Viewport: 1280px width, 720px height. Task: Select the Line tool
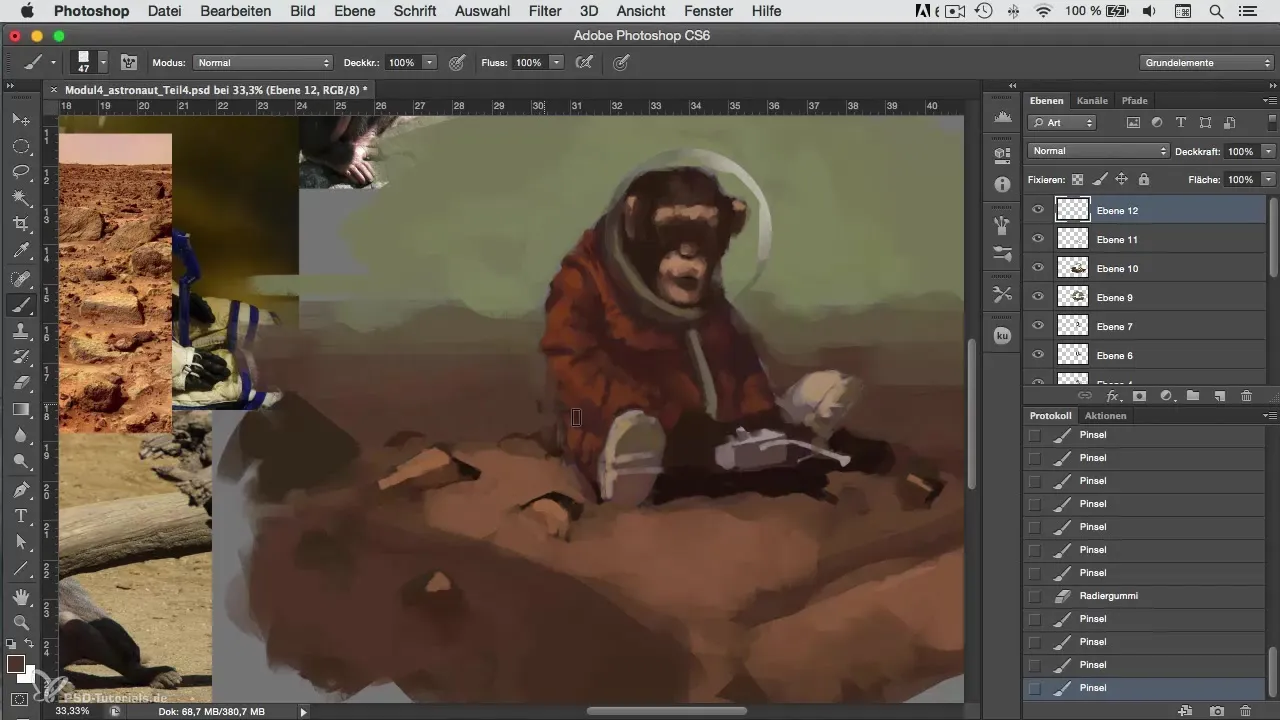[x=21, y=569]
